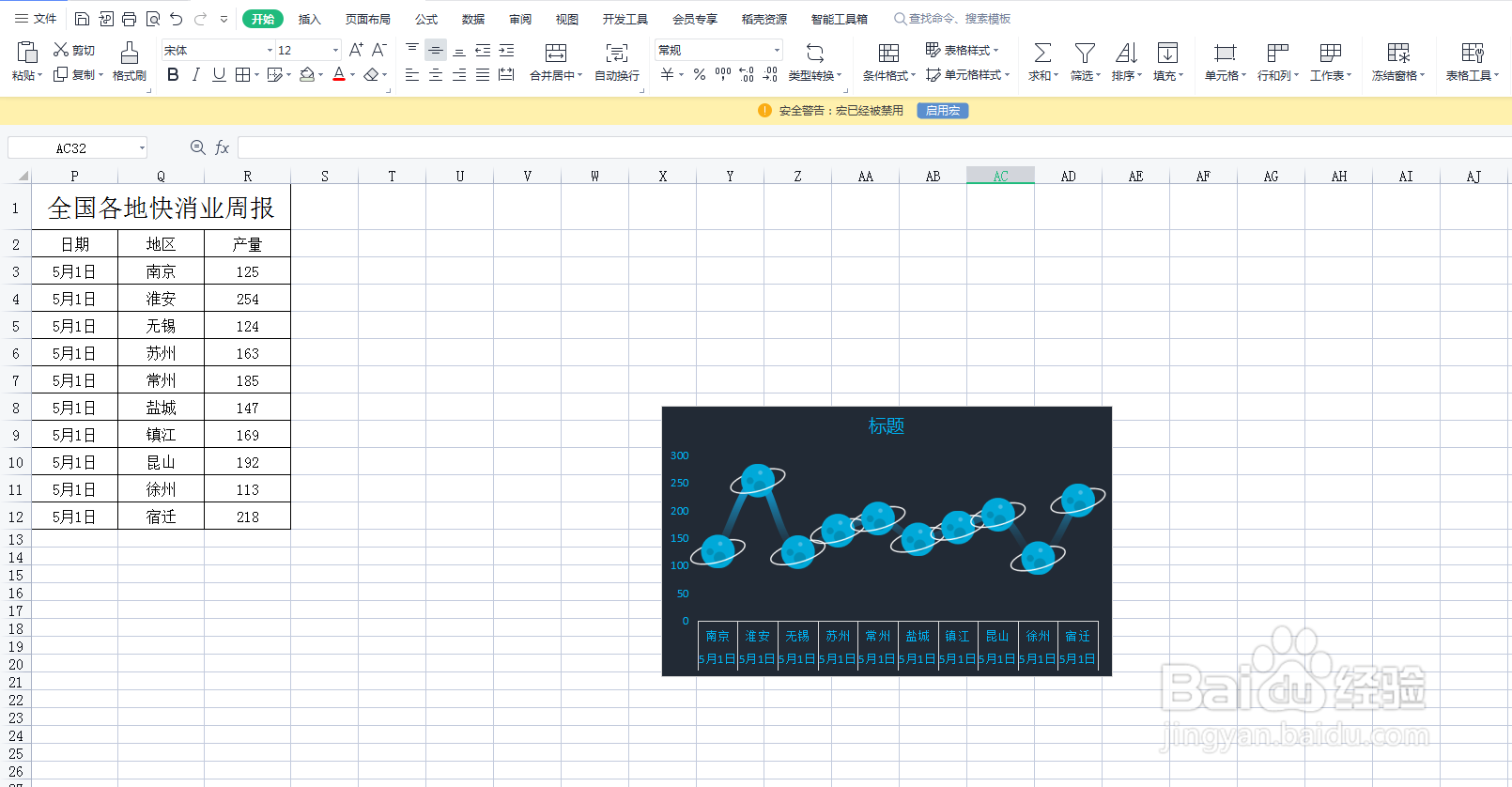Click the search commands field
Viewport: 1512px width, 787px height.
pos(951,19)
